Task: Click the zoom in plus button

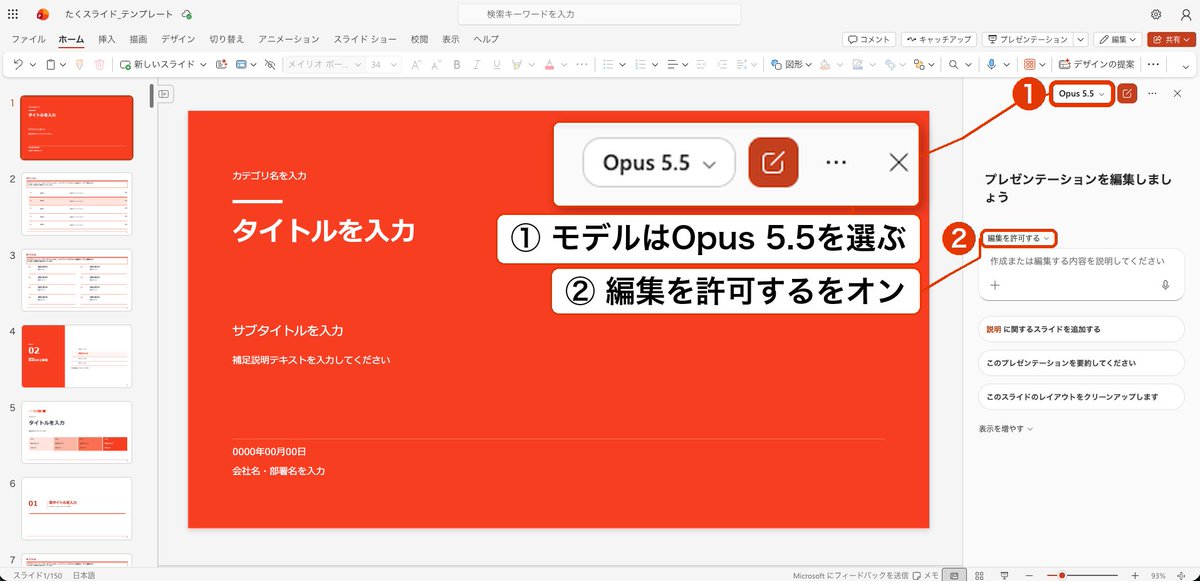Action: [1134, 575]
